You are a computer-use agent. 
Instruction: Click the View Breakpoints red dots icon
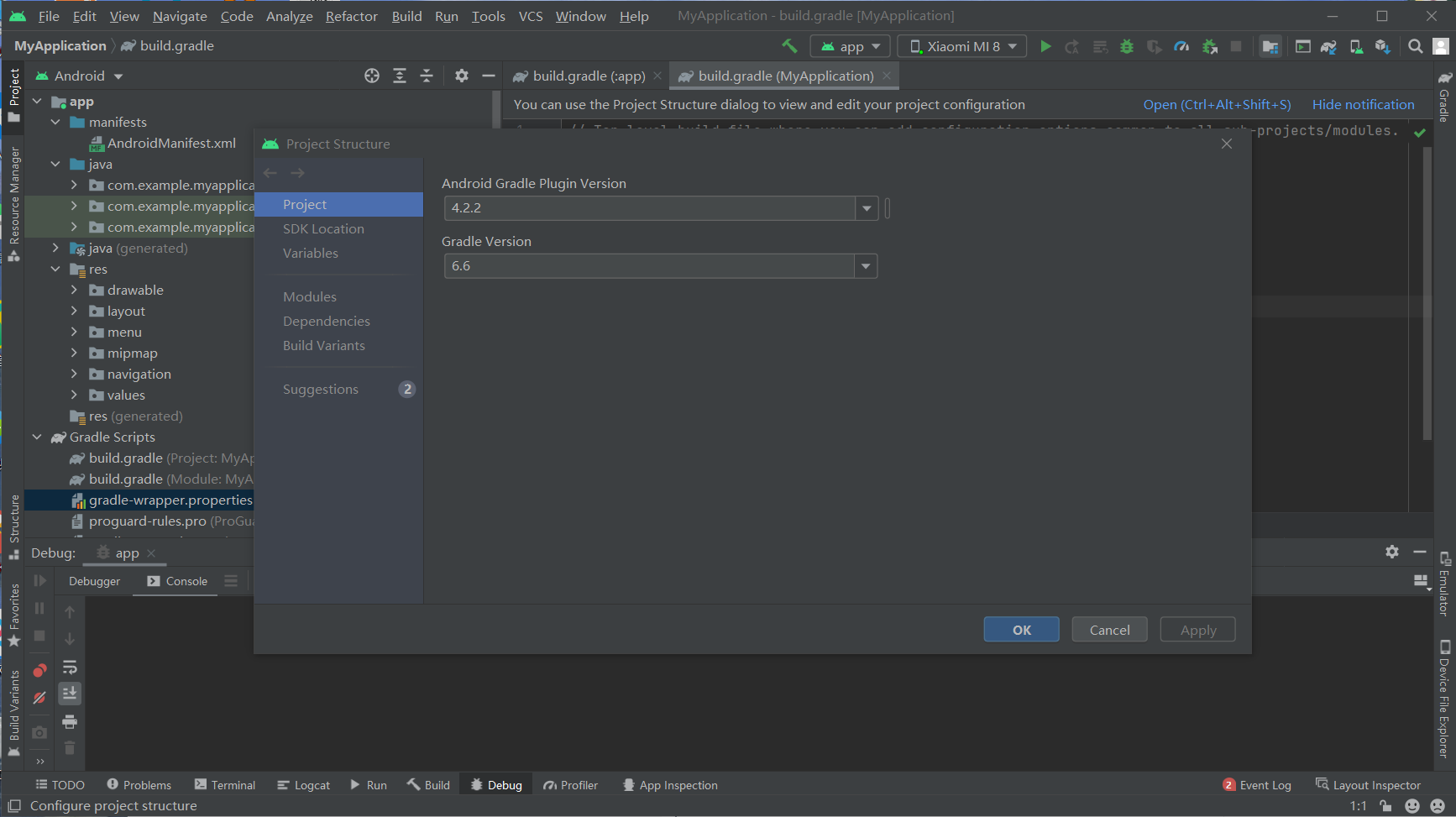pos(39,670)
